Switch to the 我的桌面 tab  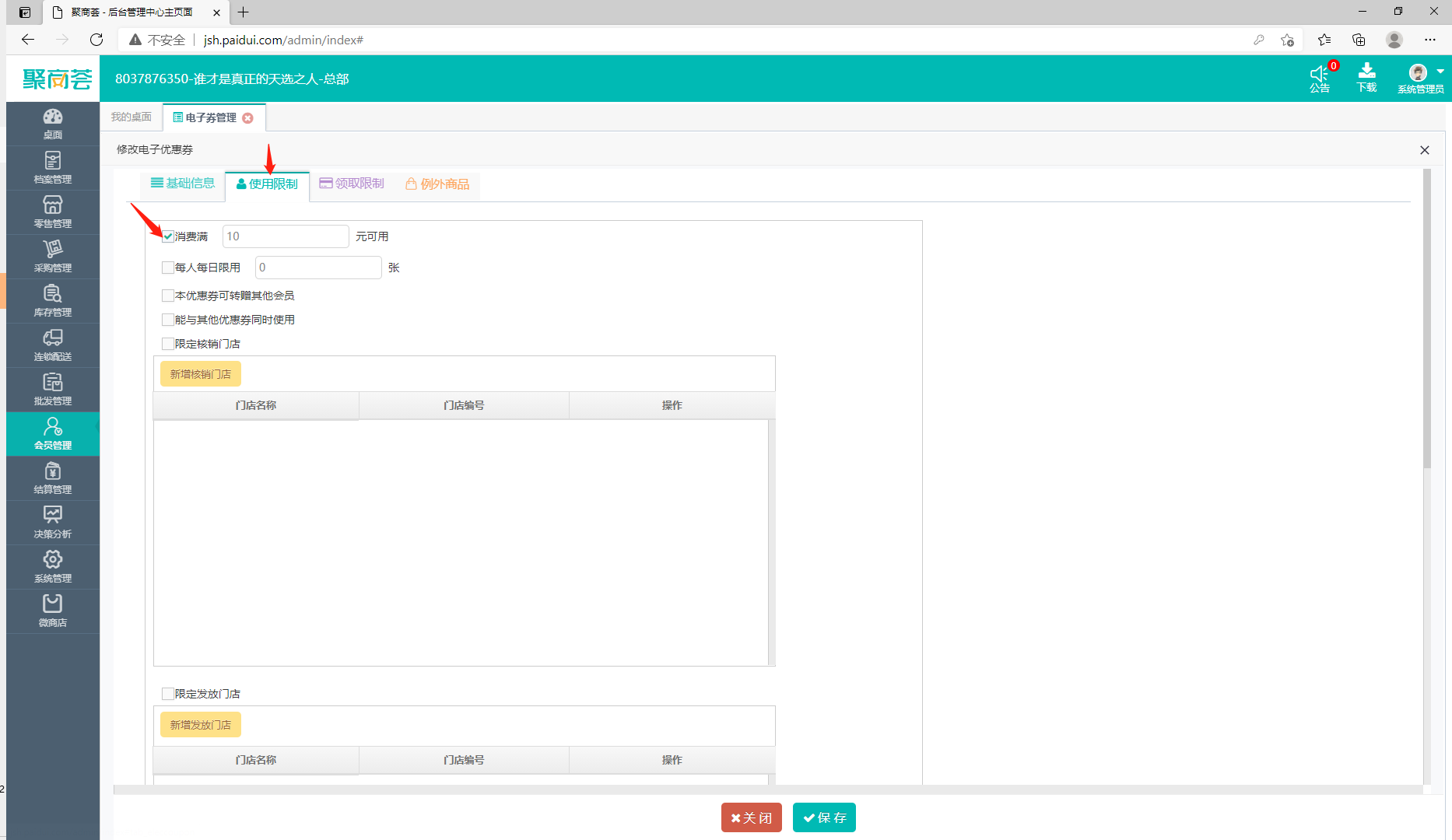coord(131,117)
